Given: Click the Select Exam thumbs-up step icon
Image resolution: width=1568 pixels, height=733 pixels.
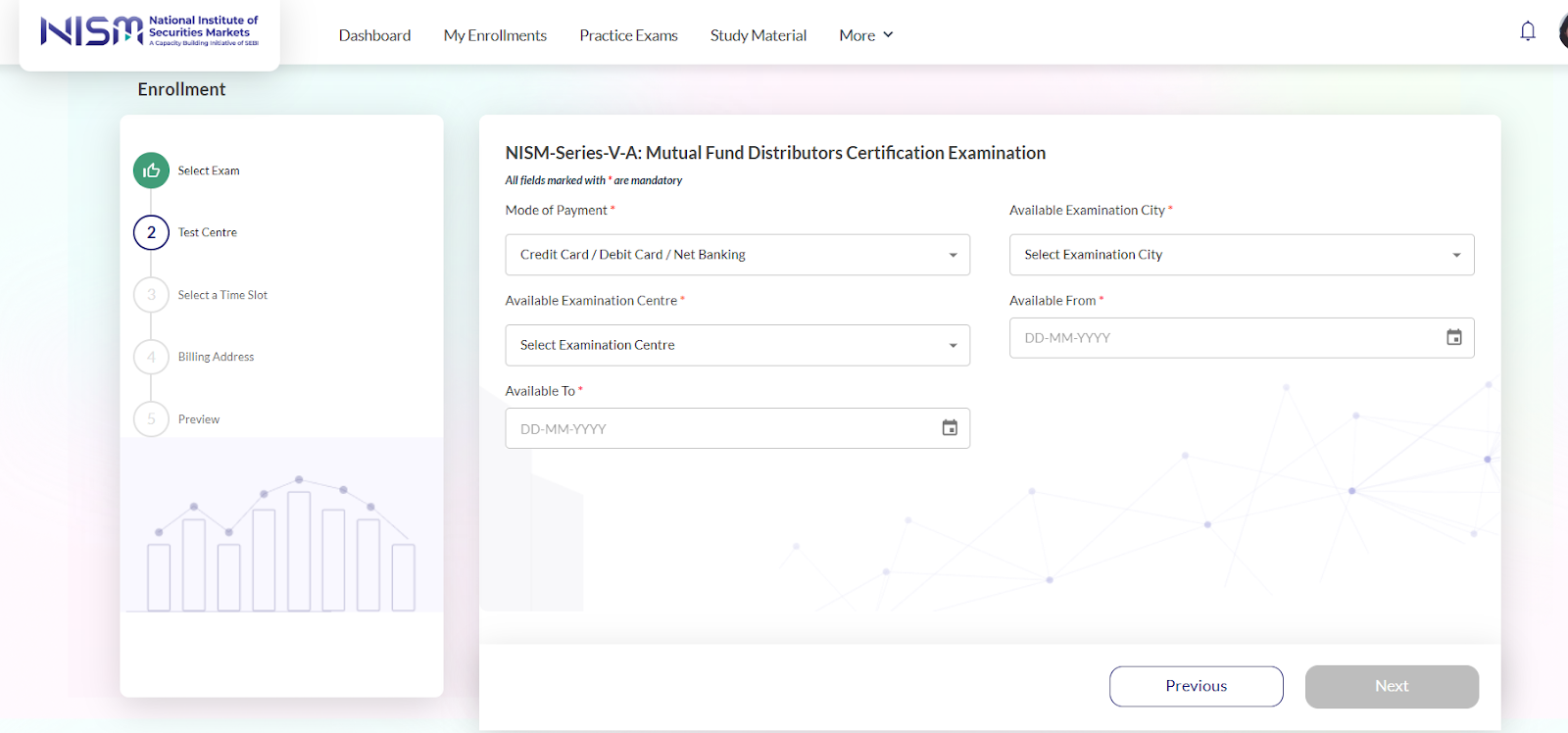Looking at the screenshot, I should click(151, 171).
